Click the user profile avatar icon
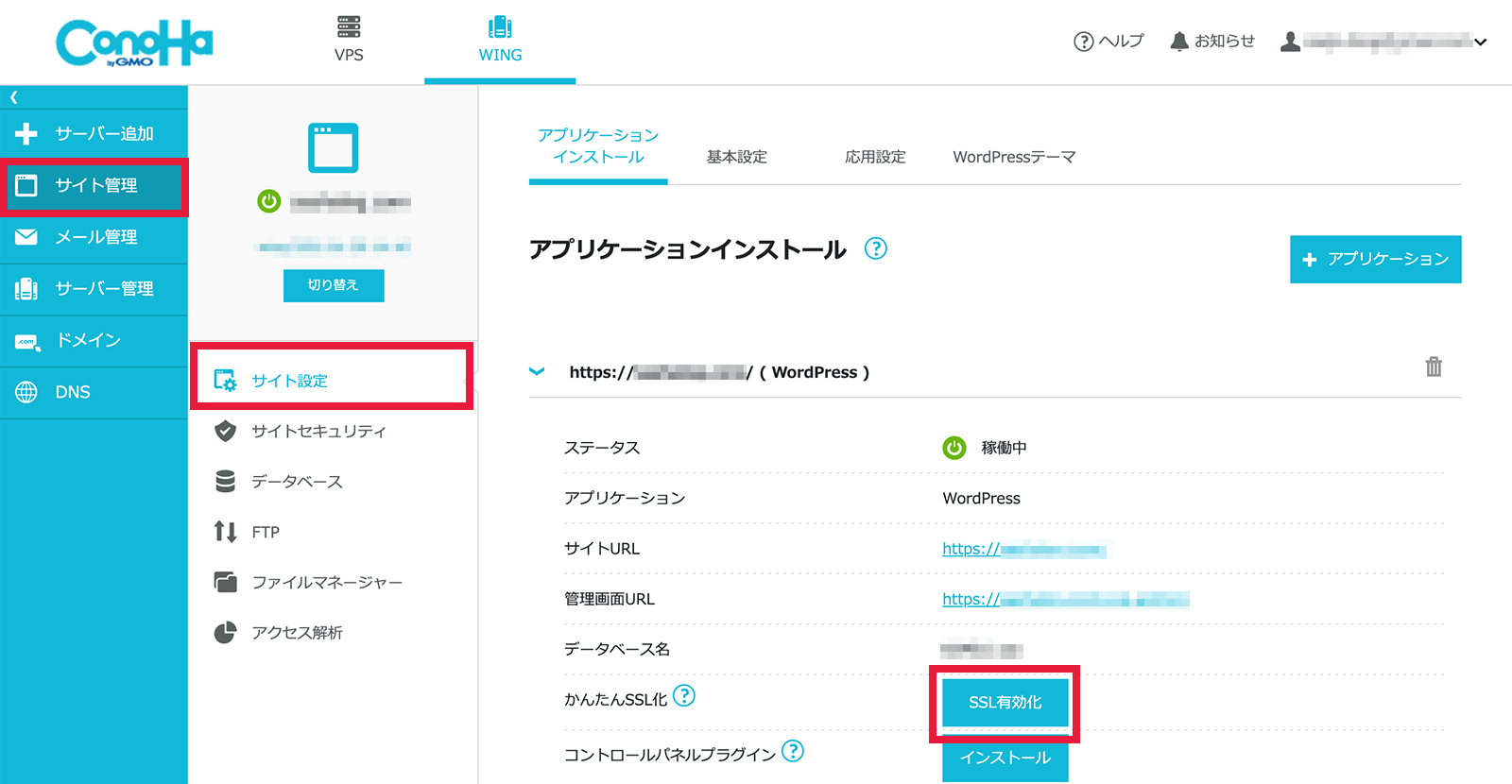Viewport: 1512px width, 784px height. coord(1290,42)
